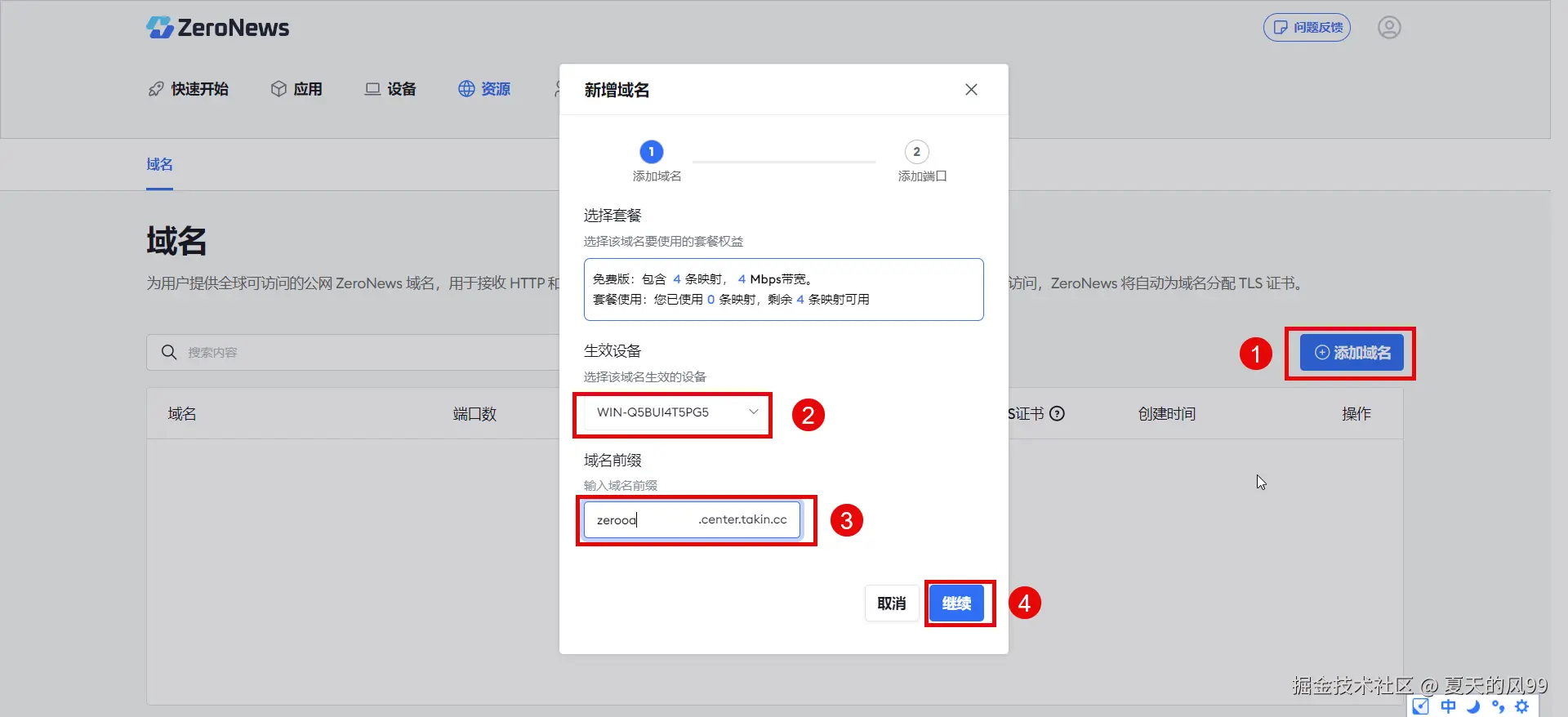Open the IME settings gear icon

coord(1522,706)
